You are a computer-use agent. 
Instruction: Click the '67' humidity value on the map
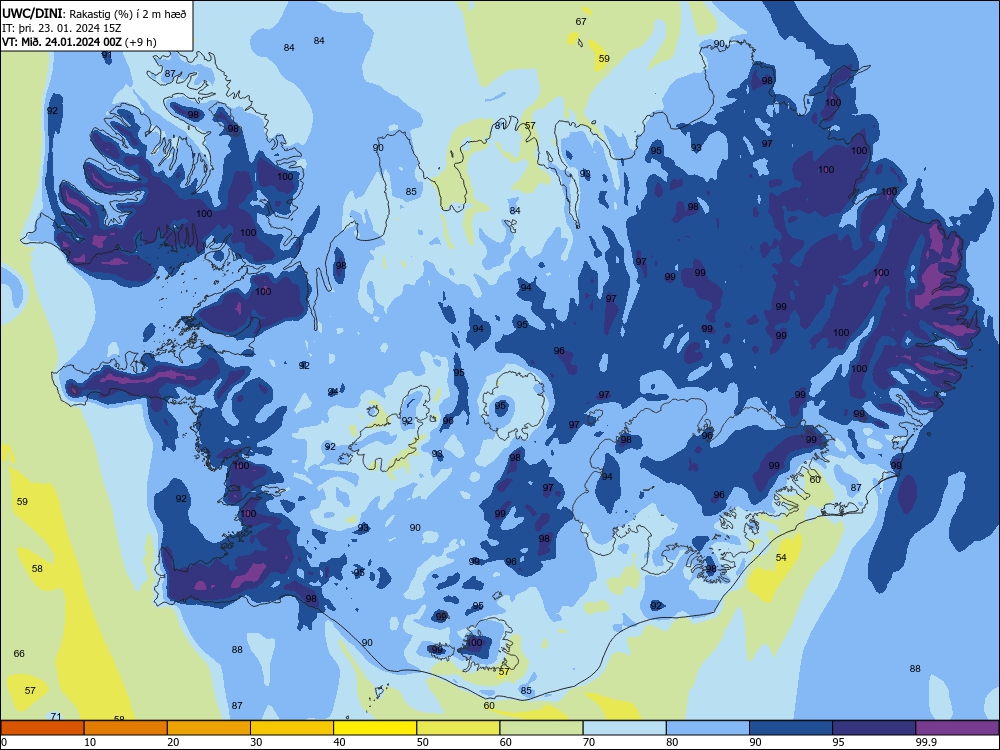(581, 22)
